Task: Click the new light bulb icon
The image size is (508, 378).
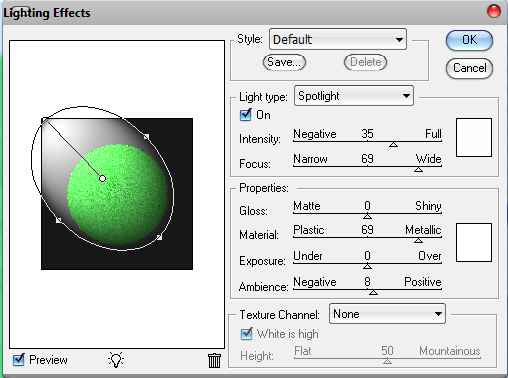Action: tap(116, 360)
